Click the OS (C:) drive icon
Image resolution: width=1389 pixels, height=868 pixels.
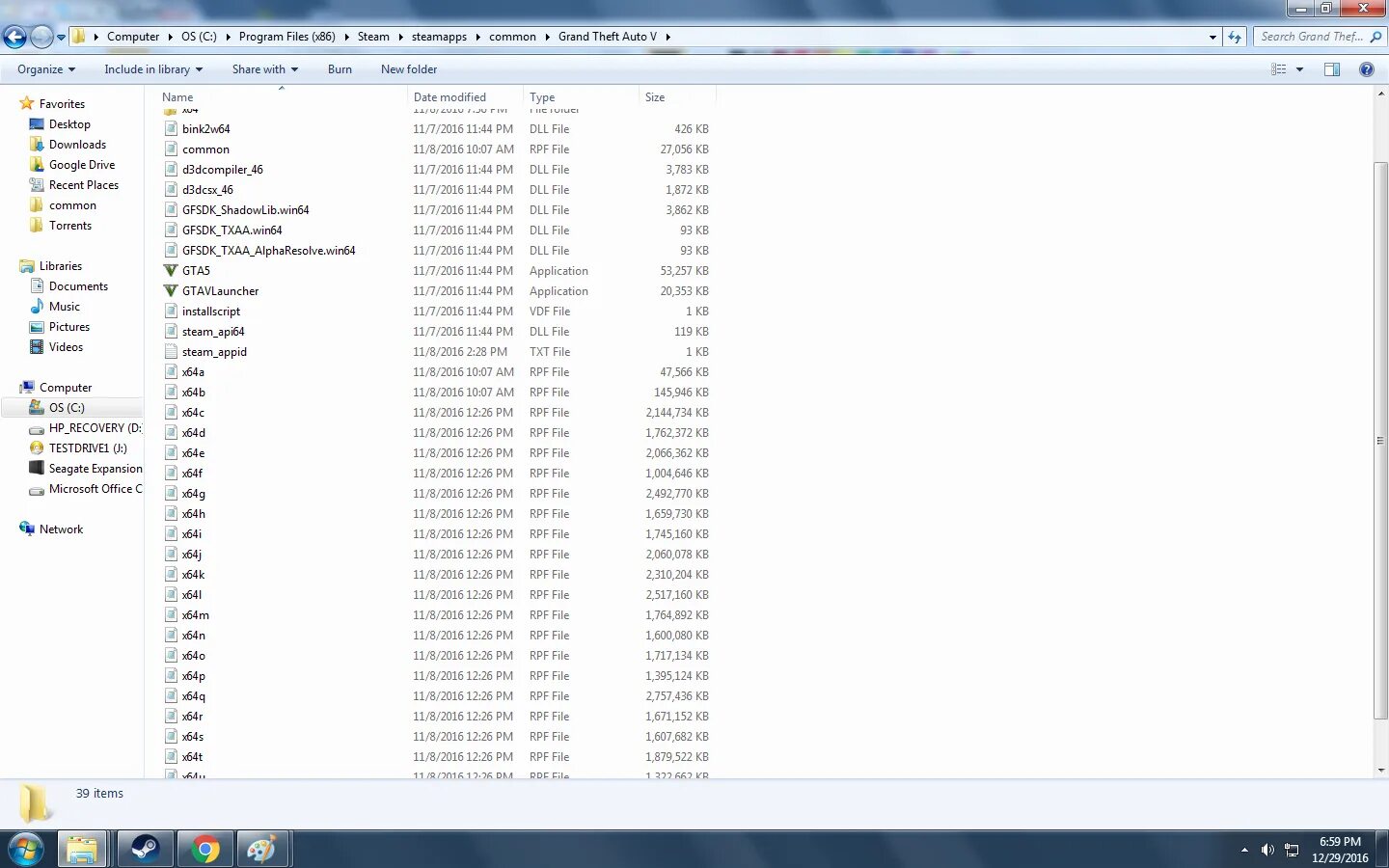click(x=37, y=408)
